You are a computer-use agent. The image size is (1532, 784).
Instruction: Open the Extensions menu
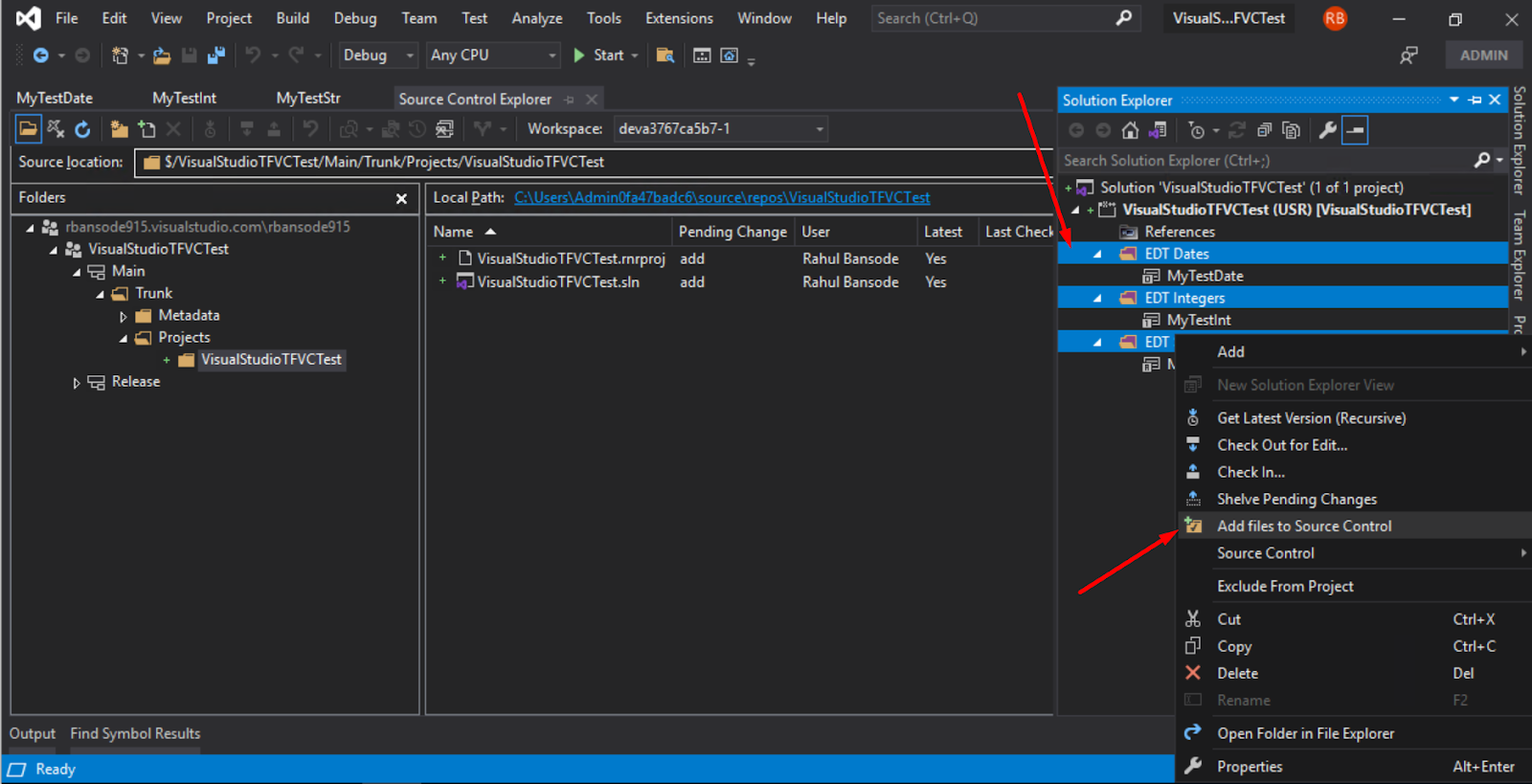pyautogui.click(x=679, y=18)
